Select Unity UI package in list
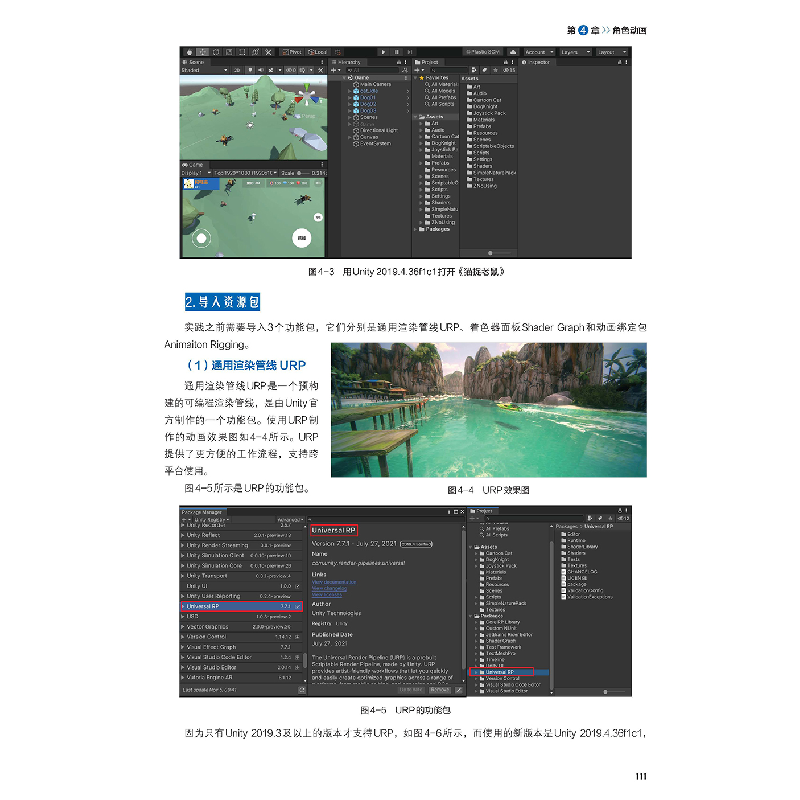Viewport: 800px width, 800px height. coord(241,586)
